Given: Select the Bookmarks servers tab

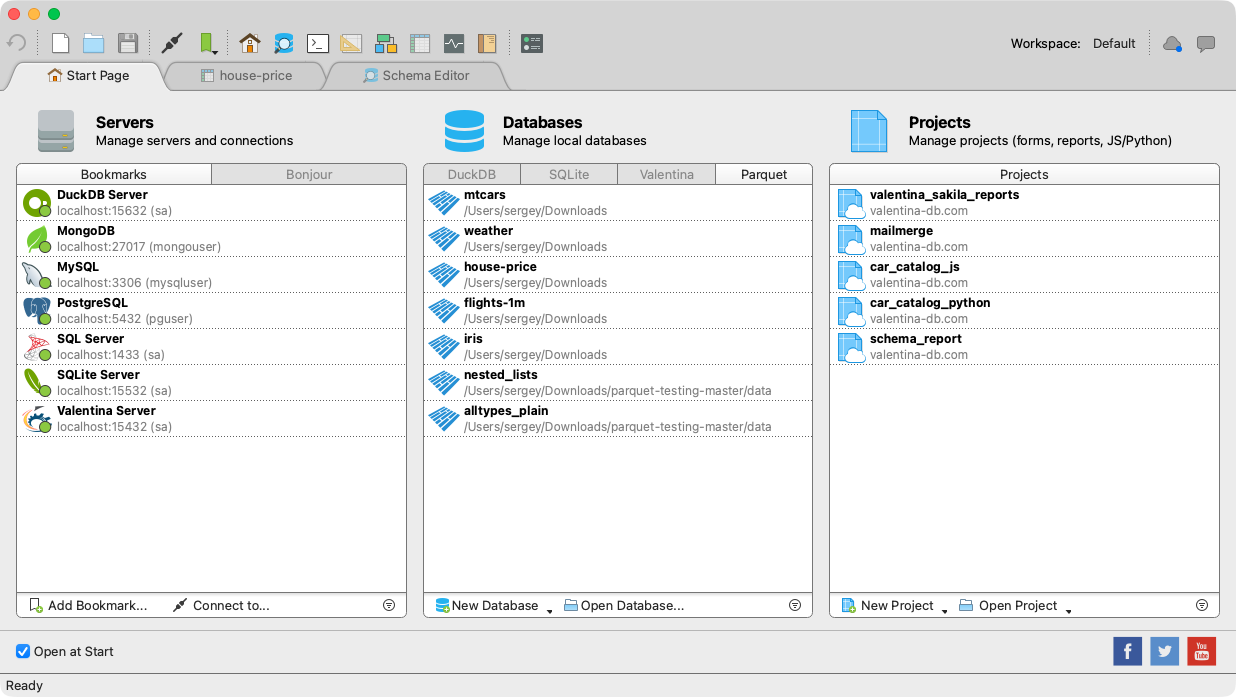Looking at the screenshot, I should coord(114,174).
